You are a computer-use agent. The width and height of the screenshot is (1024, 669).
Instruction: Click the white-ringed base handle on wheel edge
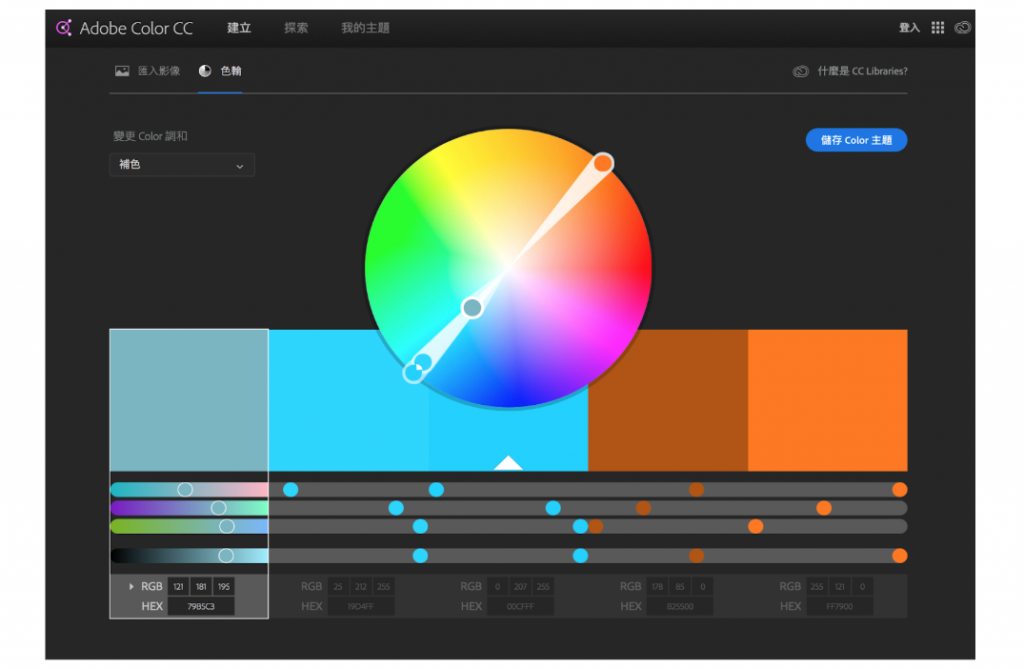tap(413, 372)
